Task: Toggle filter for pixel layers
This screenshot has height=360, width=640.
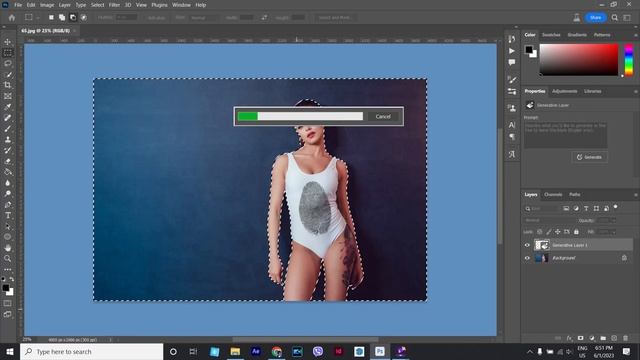Action: [x=566, y=209]
